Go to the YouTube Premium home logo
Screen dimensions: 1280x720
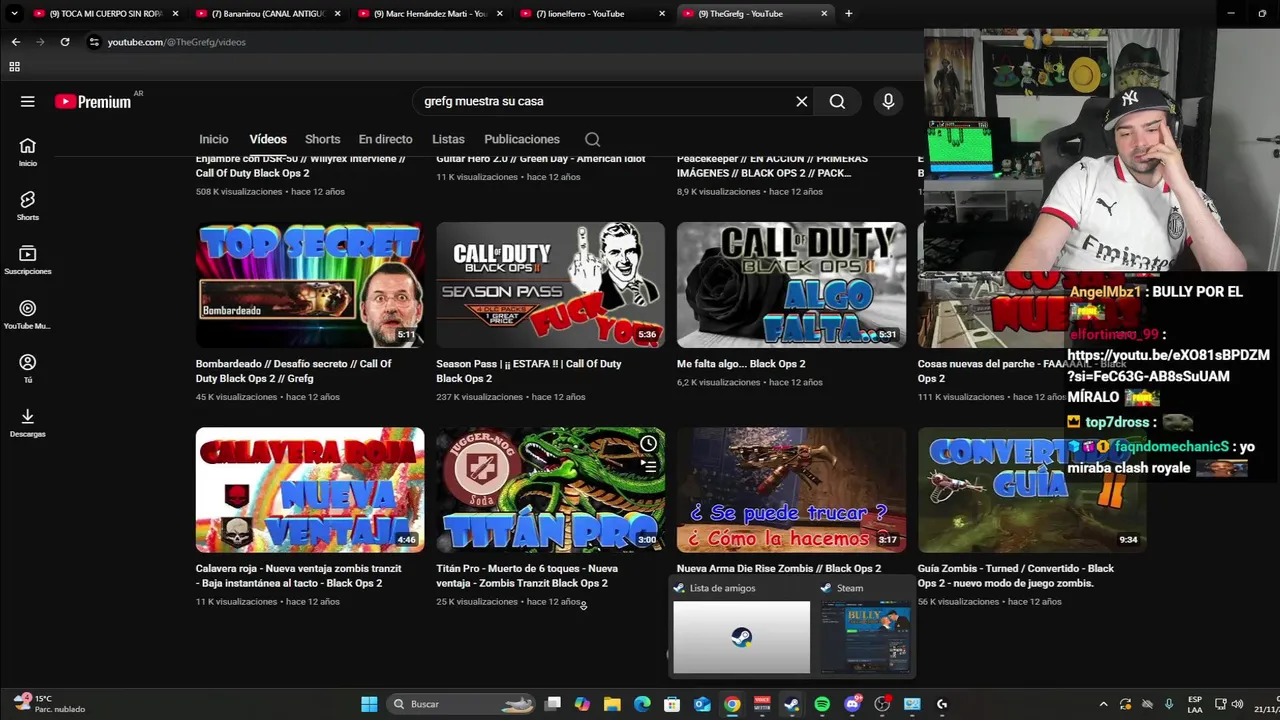pos(93,101)
